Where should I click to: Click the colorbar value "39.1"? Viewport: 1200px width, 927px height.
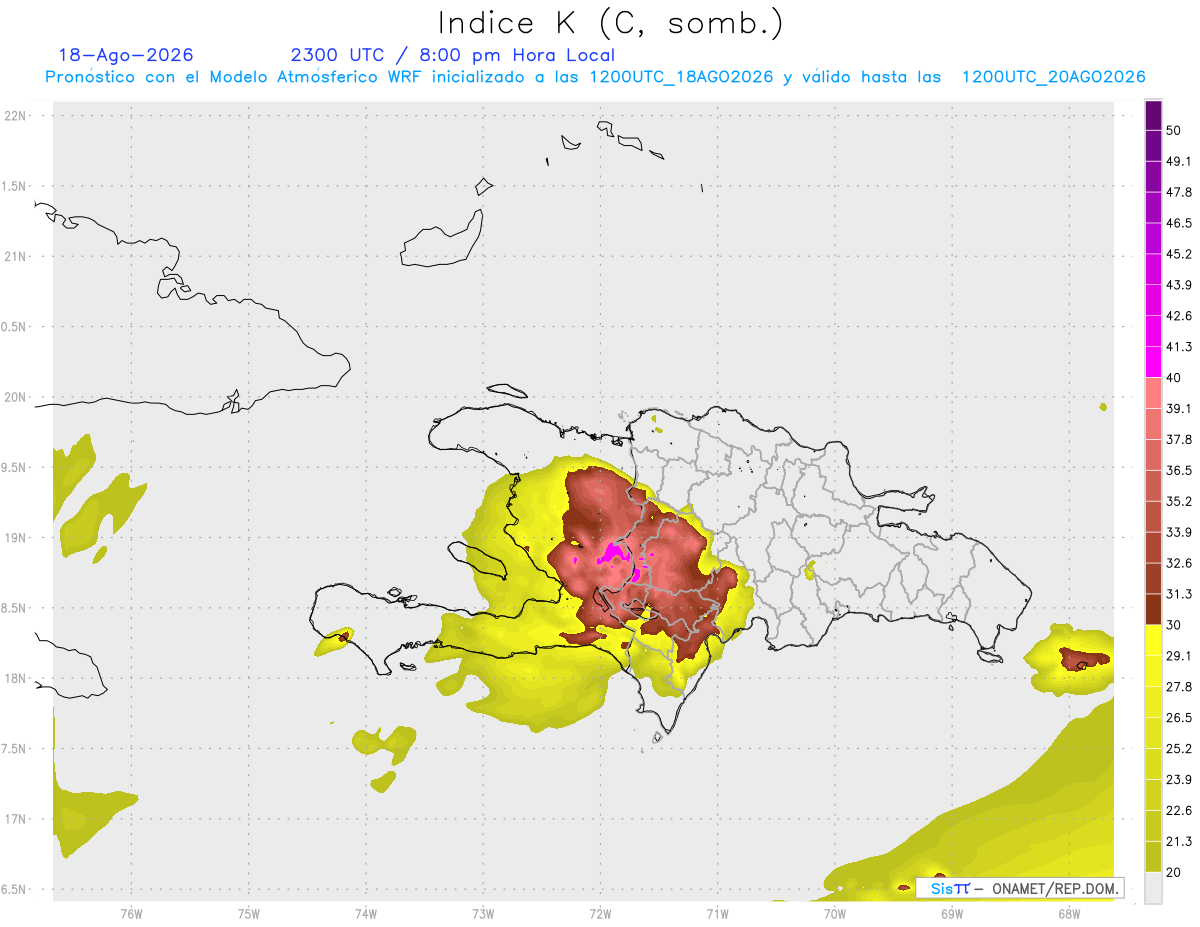pyautogui.click(x=1179, y=408)
